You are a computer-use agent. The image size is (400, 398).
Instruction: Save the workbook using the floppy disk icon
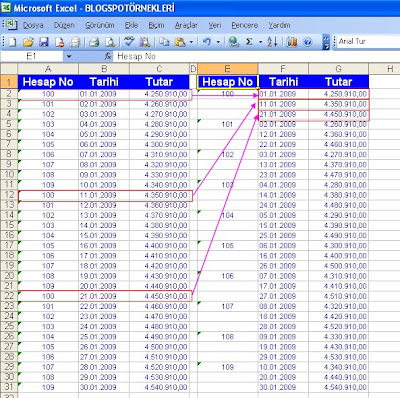click(44, 42)
